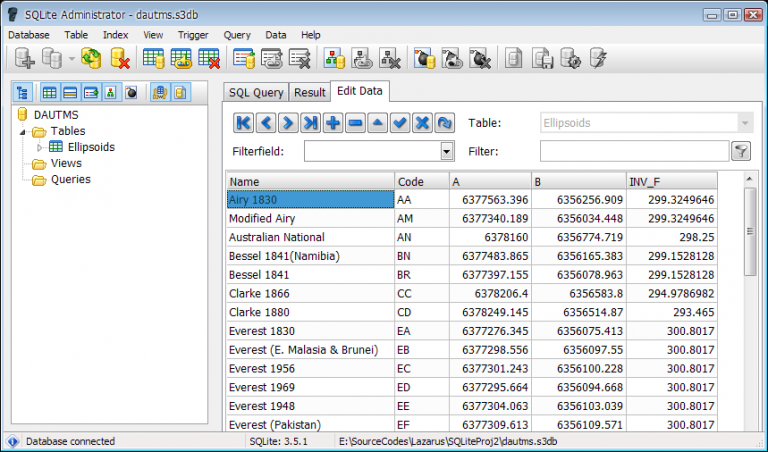Screen dimensions: 768x452
Task: Toggle the fields filter with yellow bars
Action: [x=70, y=92]
